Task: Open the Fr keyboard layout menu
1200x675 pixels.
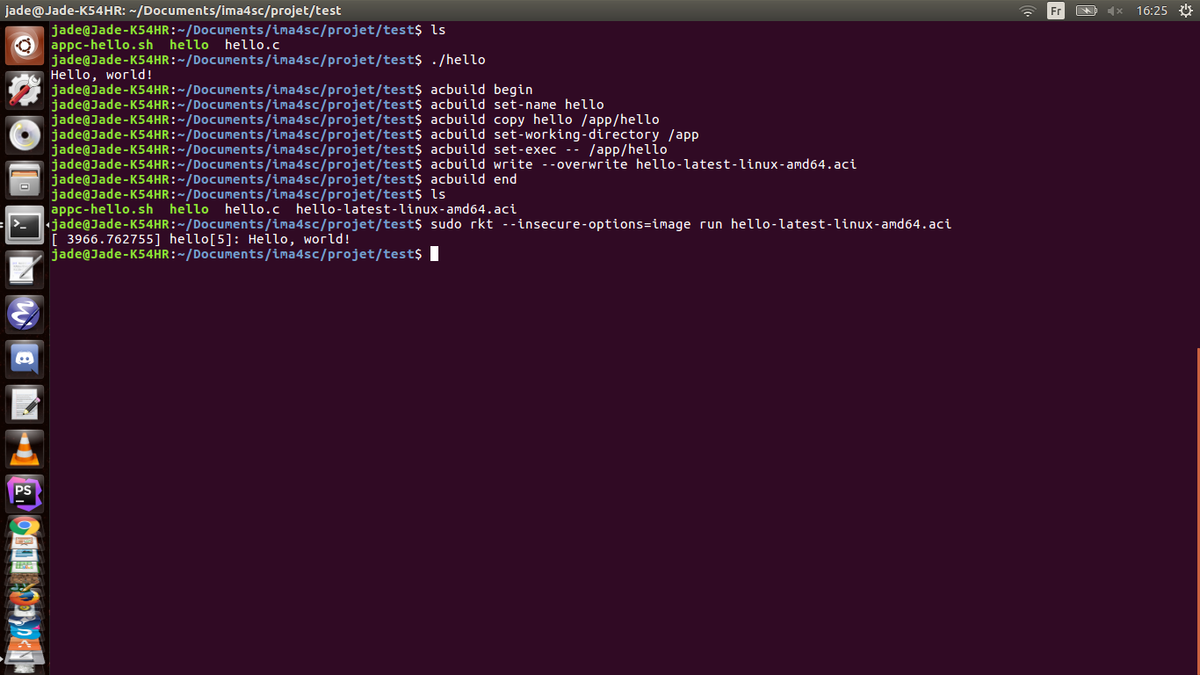Action: (1056, 11)
